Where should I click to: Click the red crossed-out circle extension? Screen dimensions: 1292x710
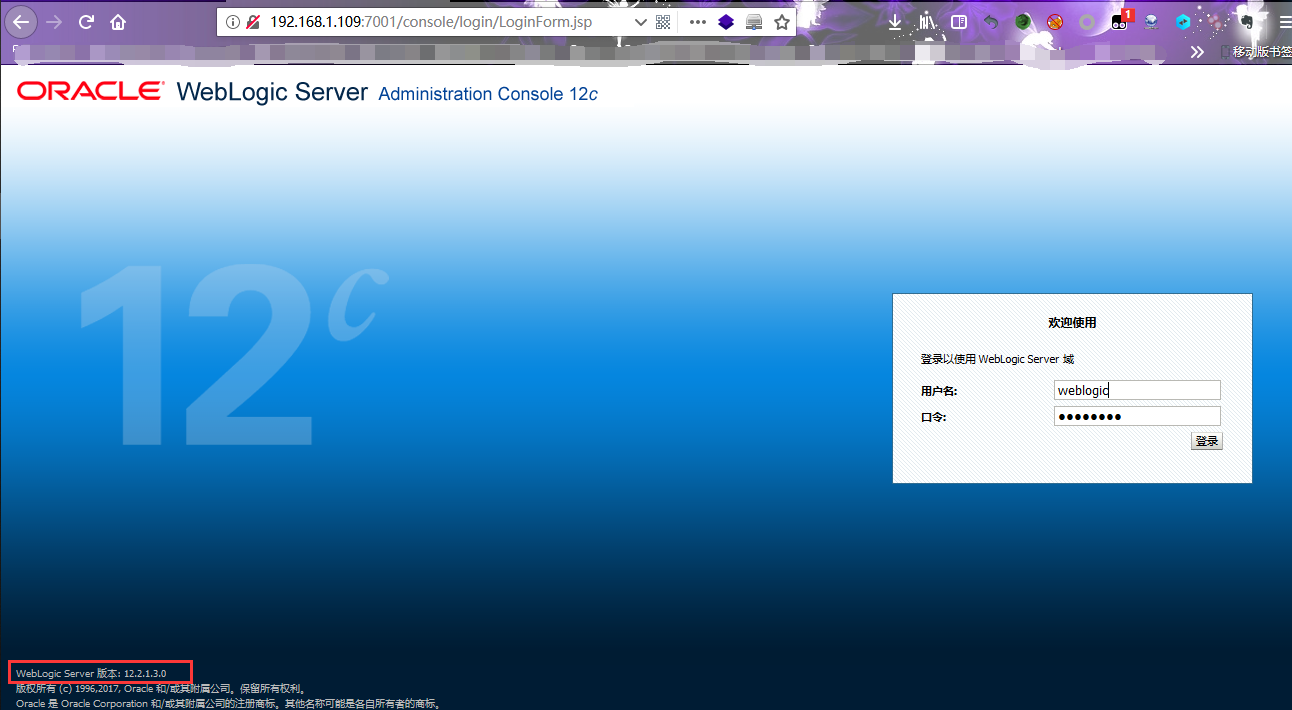coord(1055,21)
